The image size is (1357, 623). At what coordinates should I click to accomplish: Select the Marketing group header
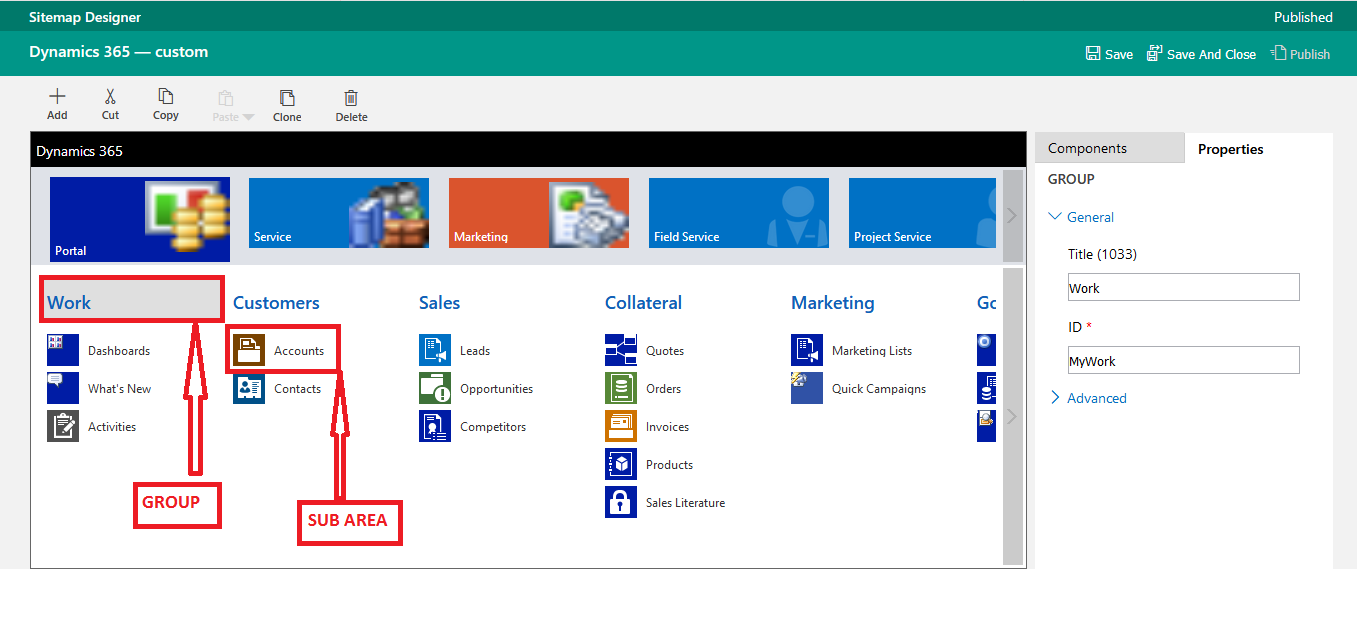[x=832, y=302]
